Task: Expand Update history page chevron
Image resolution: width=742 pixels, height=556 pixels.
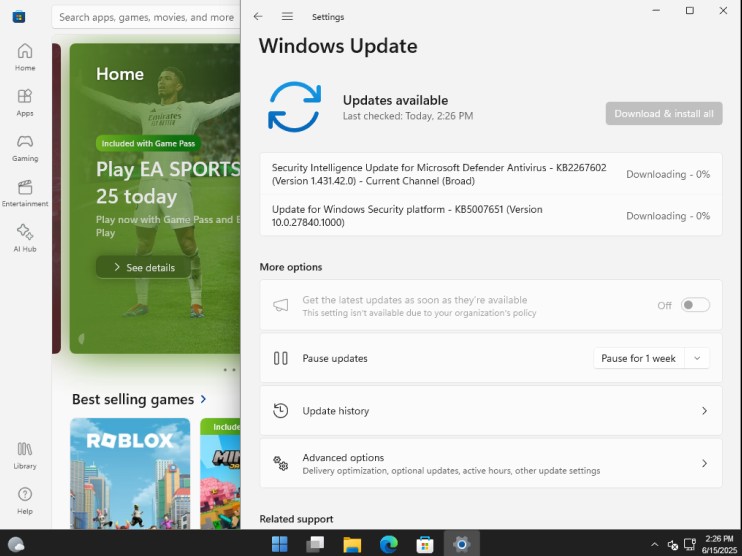Action: [x=704, y=411]
